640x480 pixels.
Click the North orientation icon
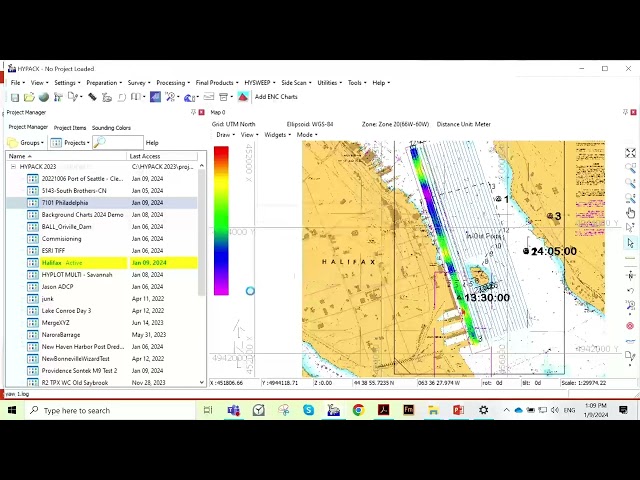[631, 276]
